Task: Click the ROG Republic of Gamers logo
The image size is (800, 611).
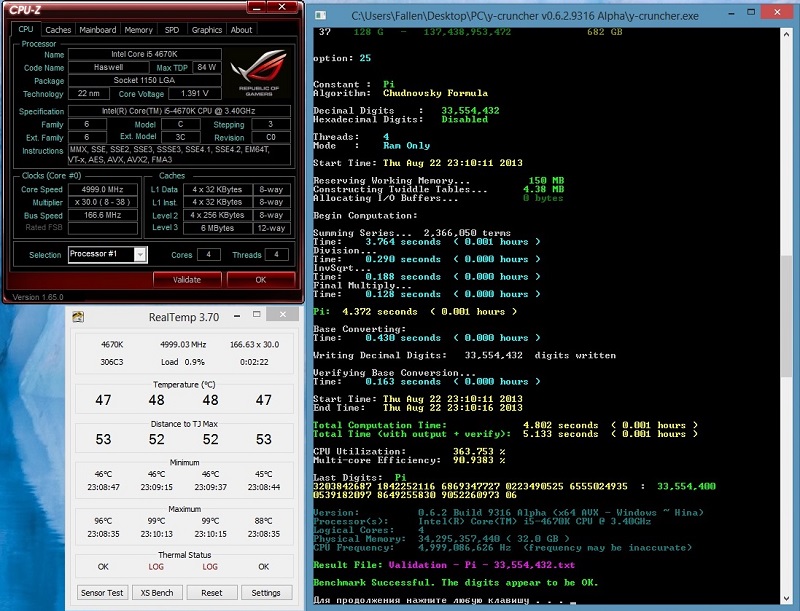Action: click(259, 71)
